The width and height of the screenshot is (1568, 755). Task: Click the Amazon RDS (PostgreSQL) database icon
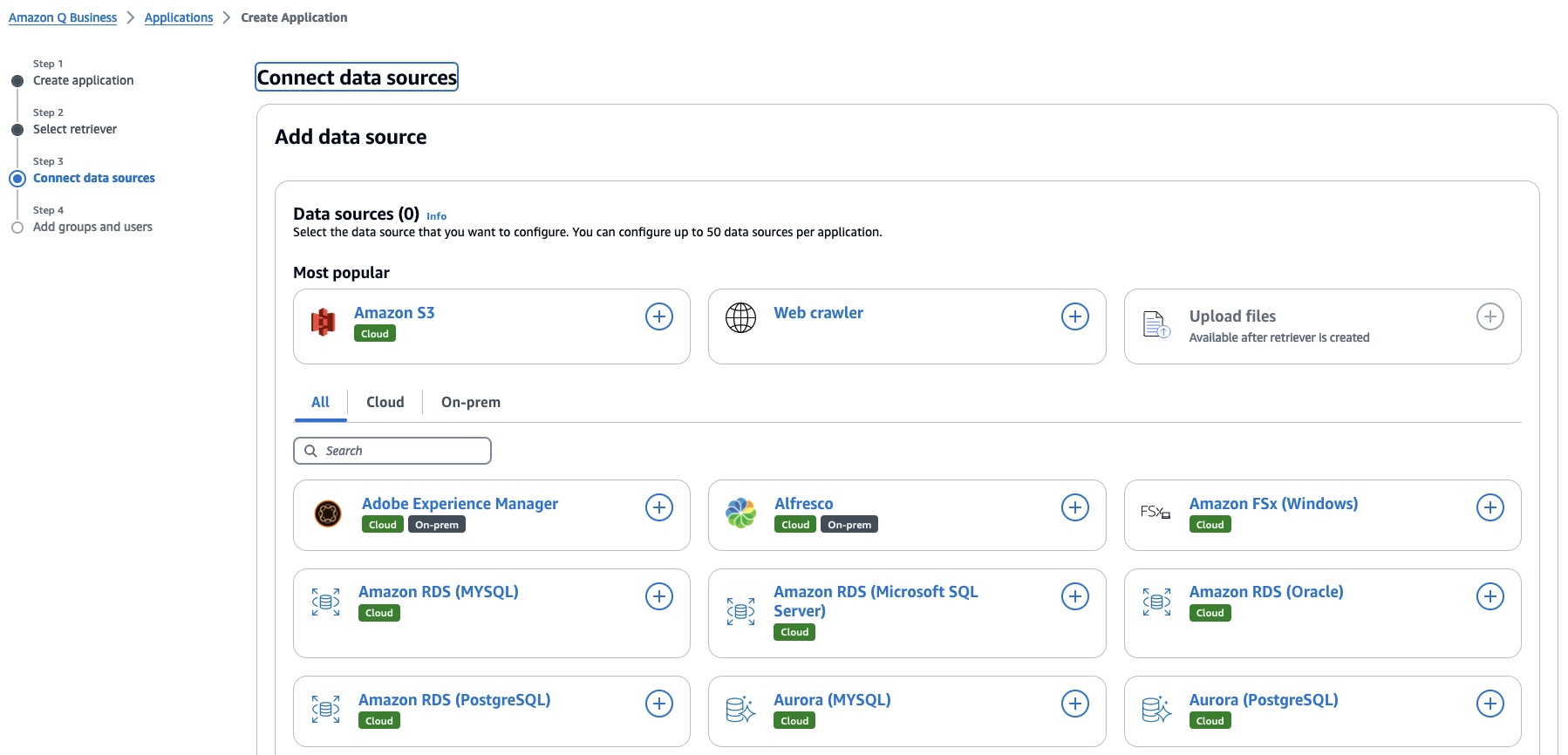tap(326, 710)
